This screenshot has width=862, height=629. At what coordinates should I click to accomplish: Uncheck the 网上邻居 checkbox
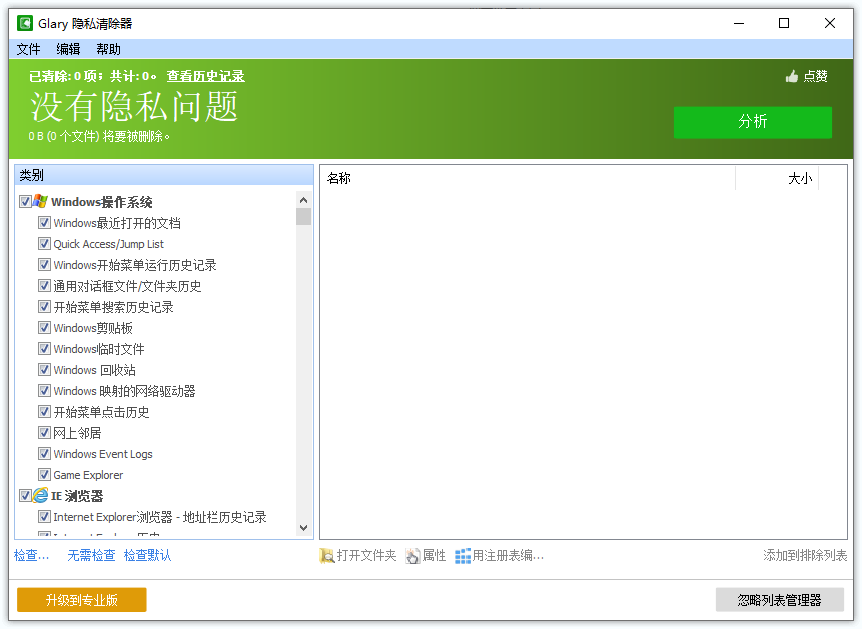45,433
